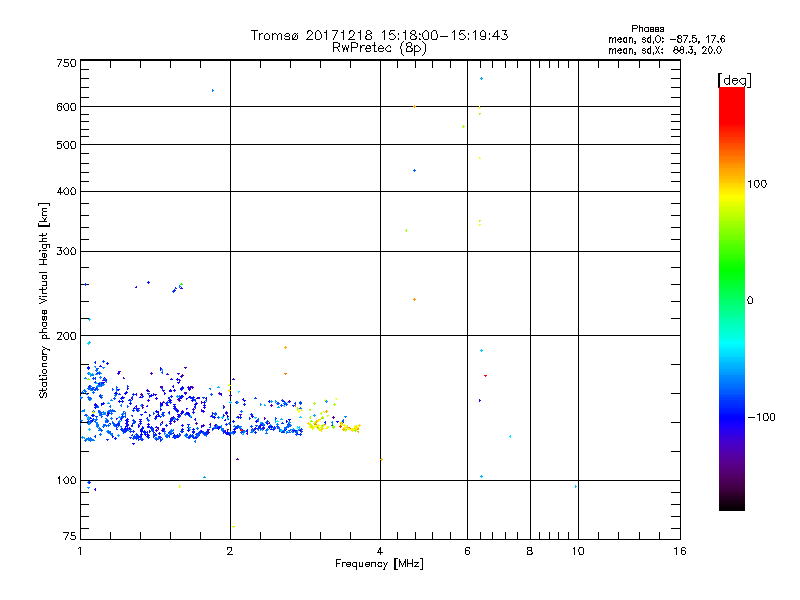Click the y-axis tick label '500'
Viewport: 800px width, 600px height.
point(66,145)
